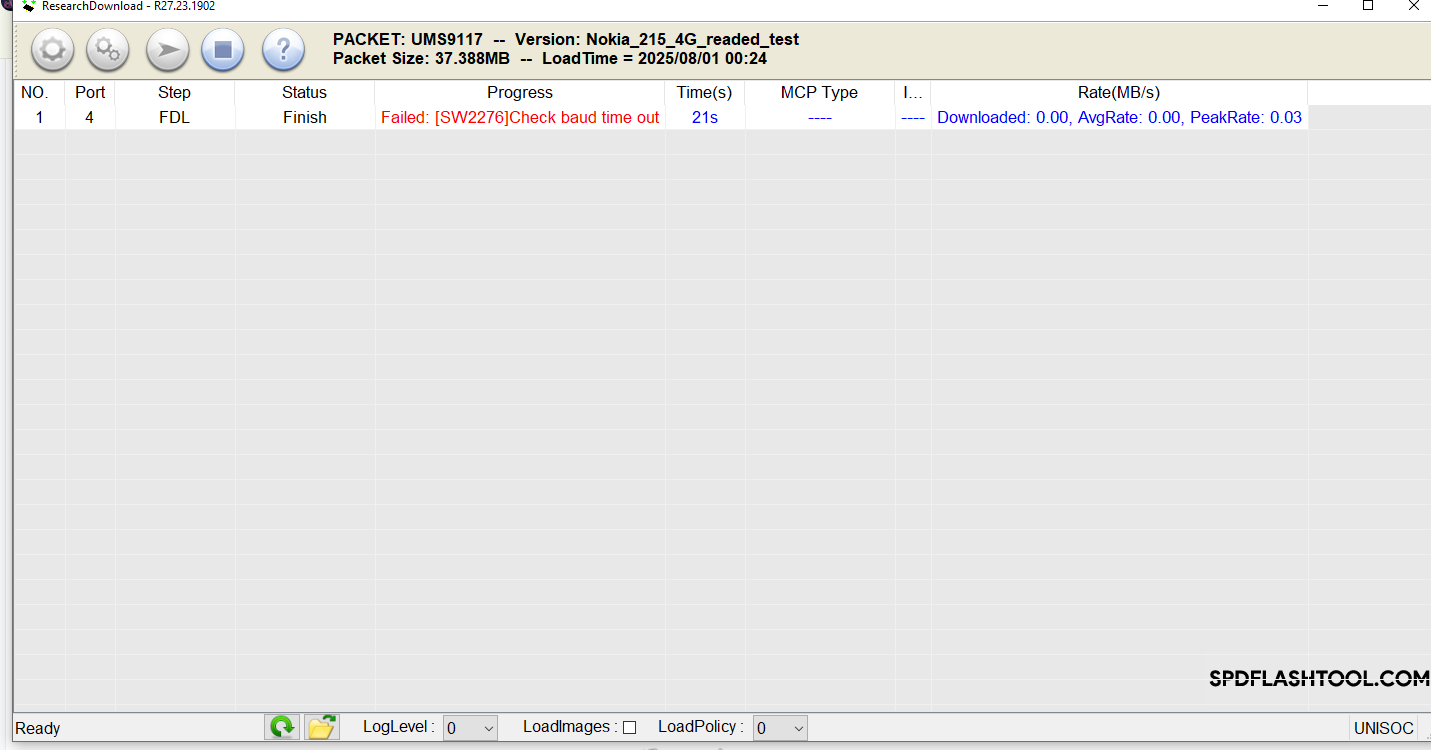The height and width of the screenshot is (750, 1431).
Task: Click the Time(s) column header
Action: coord(704,92)
